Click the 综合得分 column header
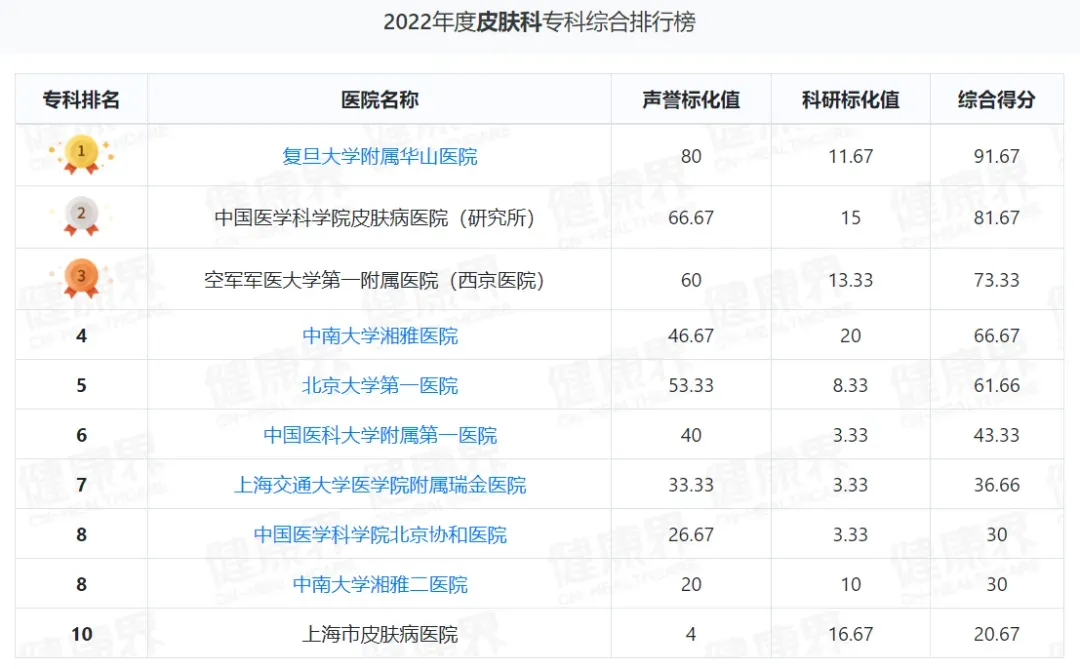 tap(997, 100)
